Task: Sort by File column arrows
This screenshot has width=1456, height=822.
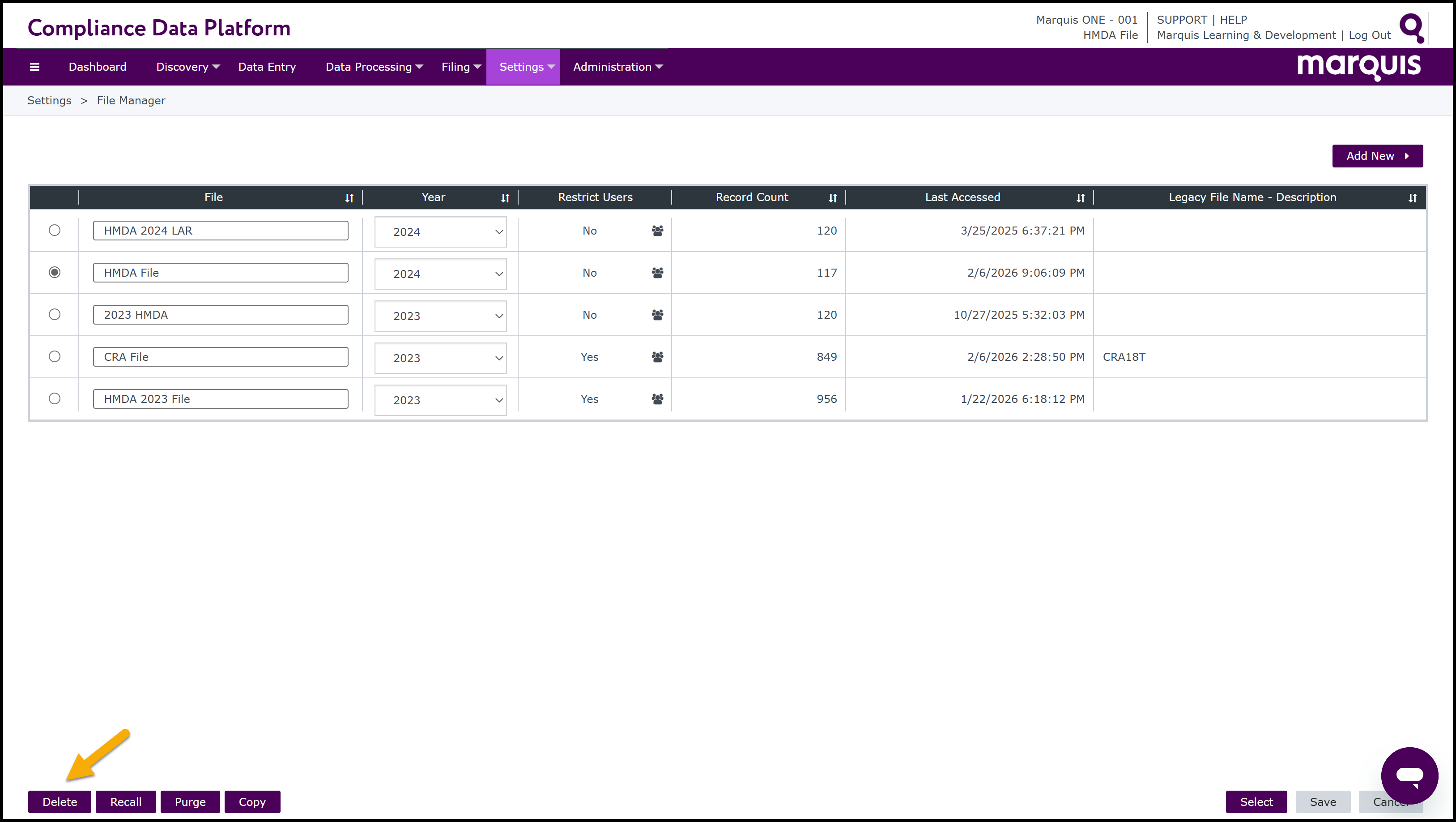Action: click(349, 198)
